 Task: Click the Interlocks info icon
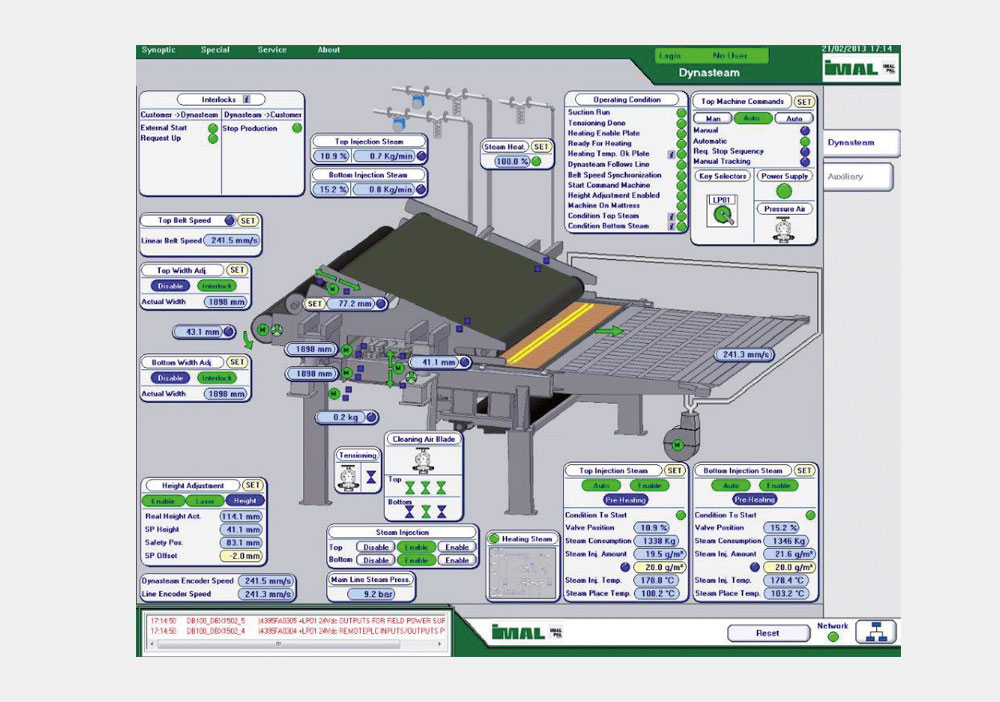[246, 99]
